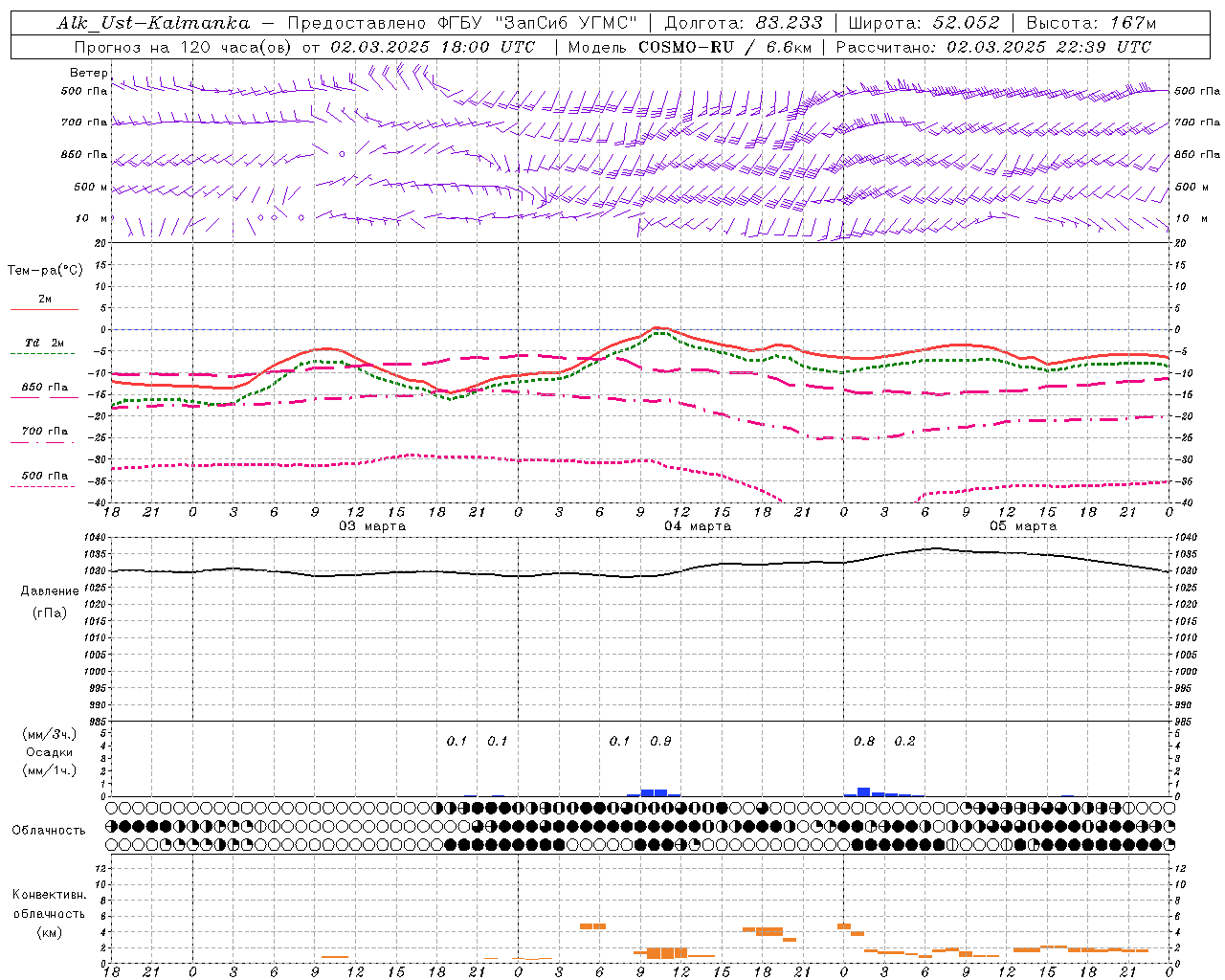Click the 05 марта date label
This screenshot has width=1225, height=980.
point(1023,526)
